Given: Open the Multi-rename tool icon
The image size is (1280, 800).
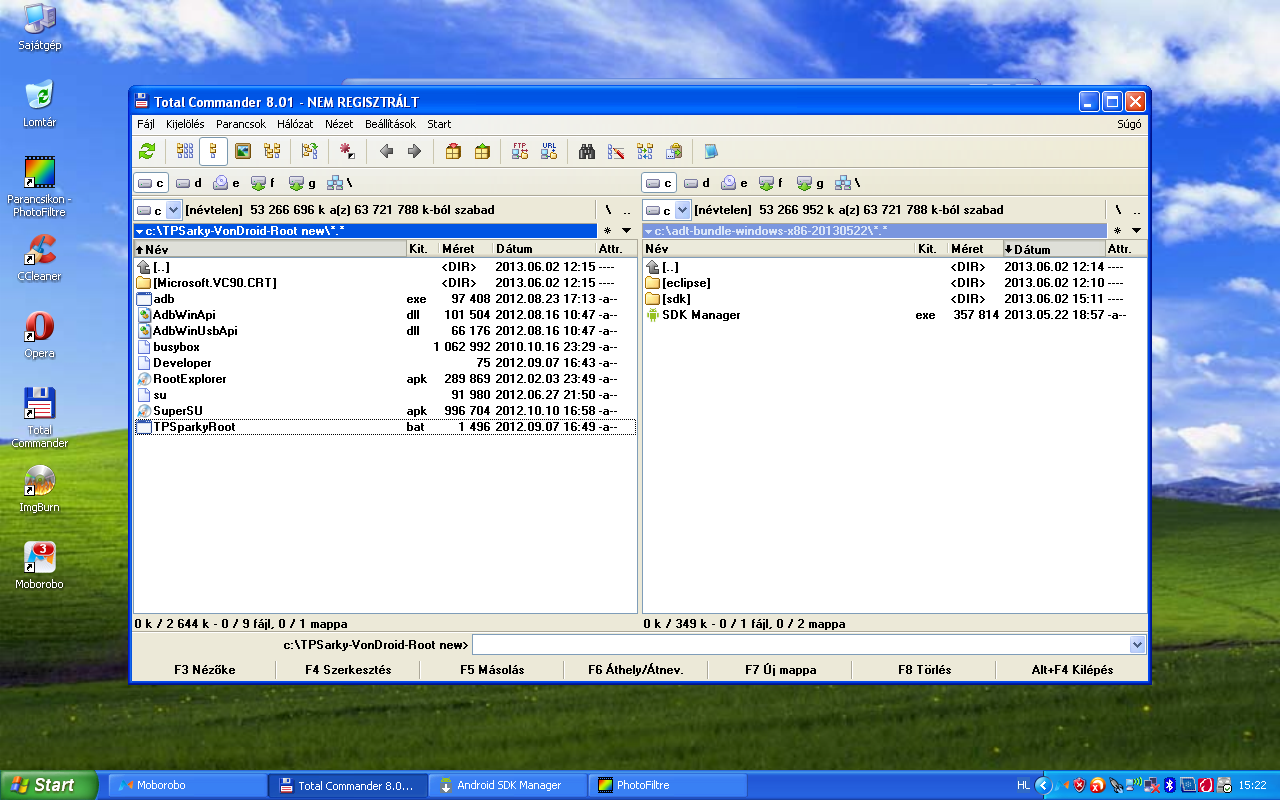Looking at the screenshot, I should click(x=616, y=151).
